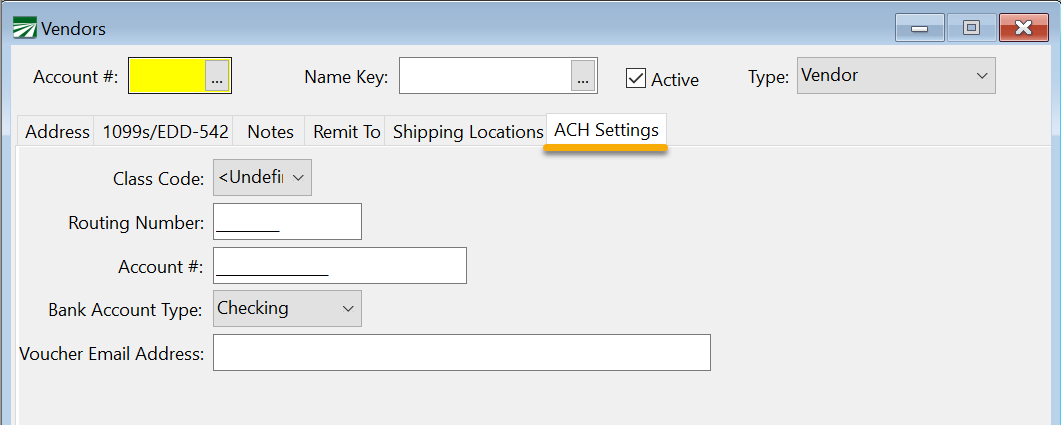The image size is (1061, 425).
Task: Open the 1099s/EDD-542 tab
Action: pos(166,132)
